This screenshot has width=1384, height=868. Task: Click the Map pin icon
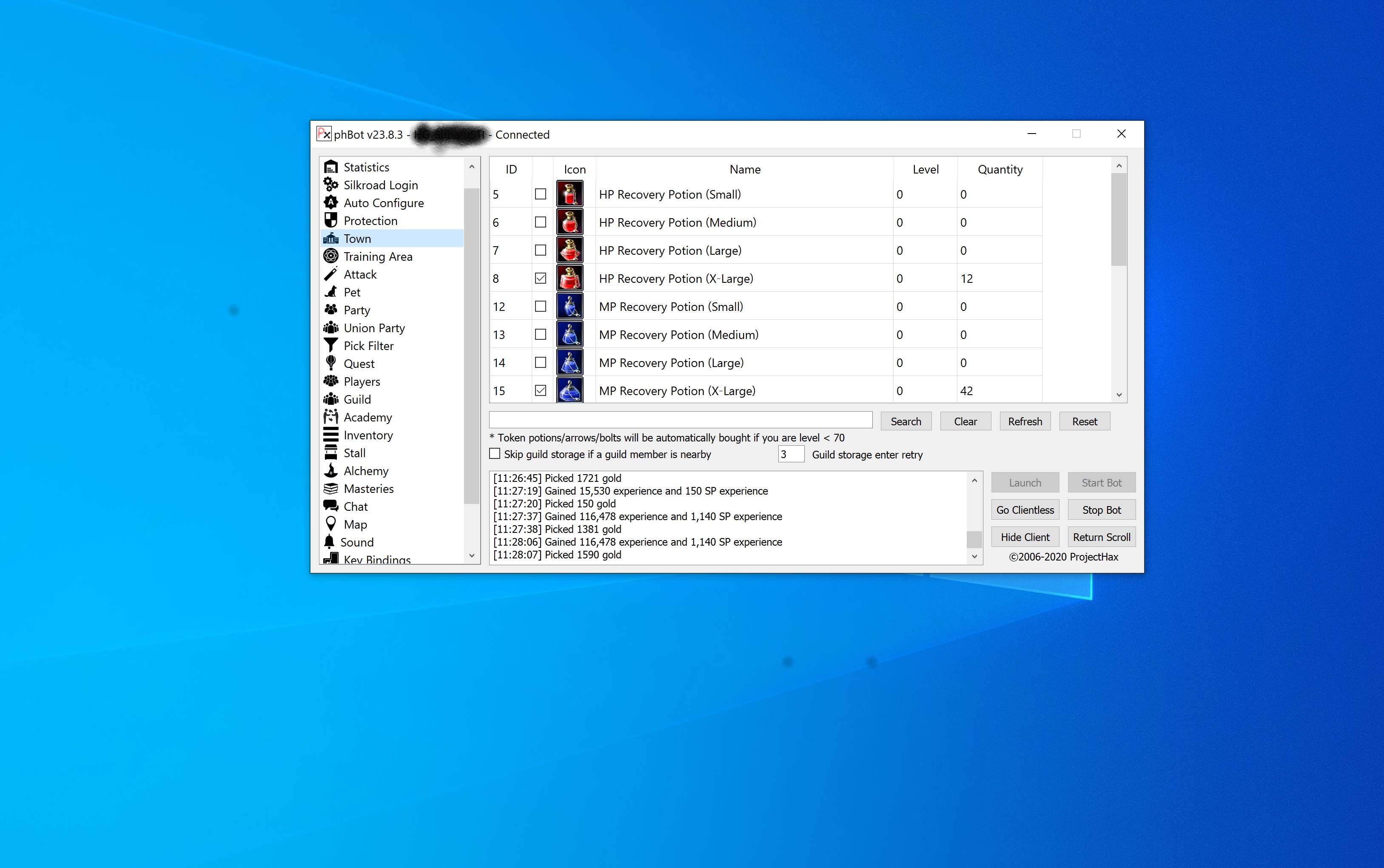(x=330, y=524)
